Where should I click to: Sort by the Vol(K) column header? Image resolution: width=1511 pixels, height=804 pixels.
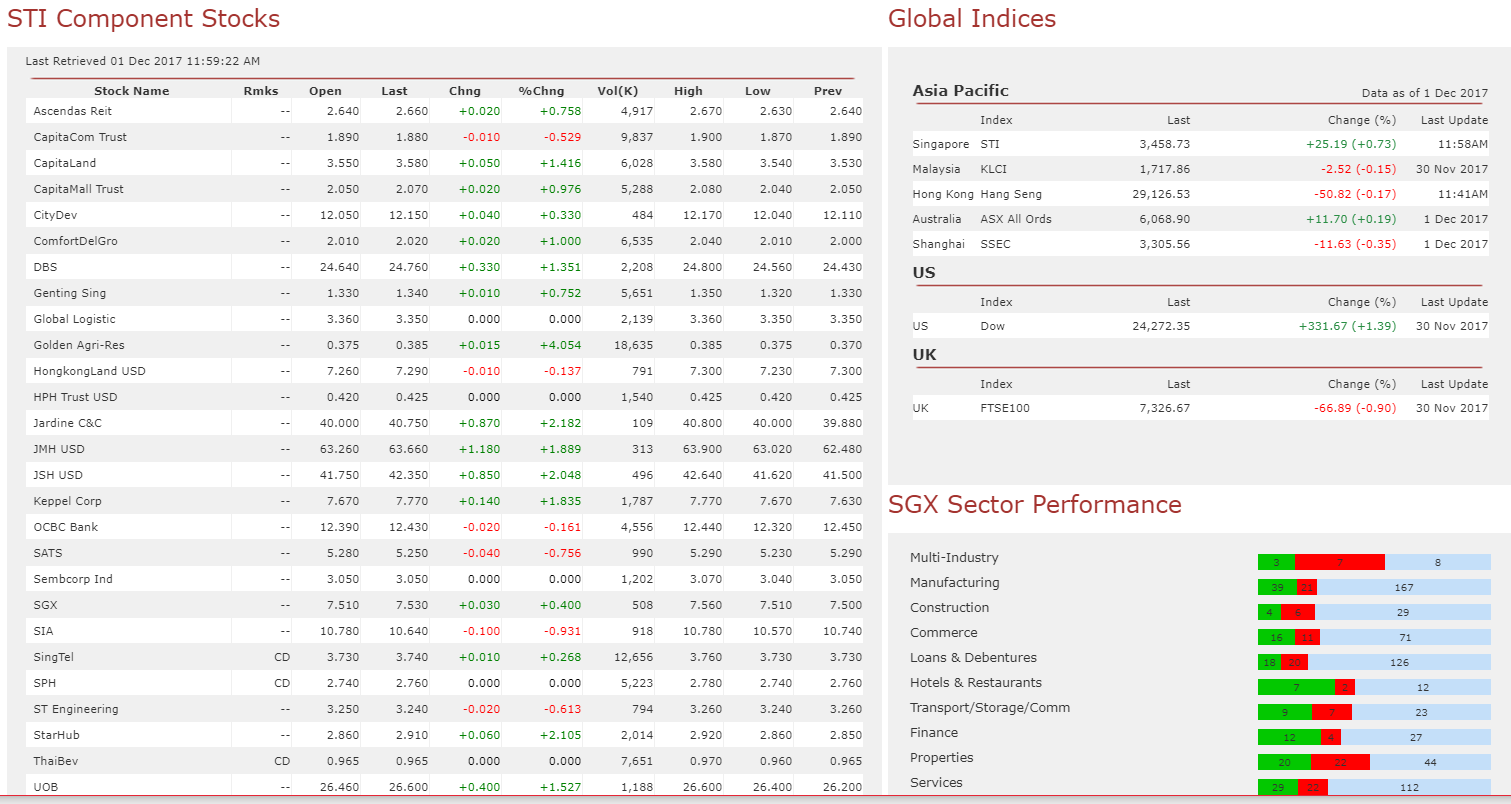pos(618,90)
